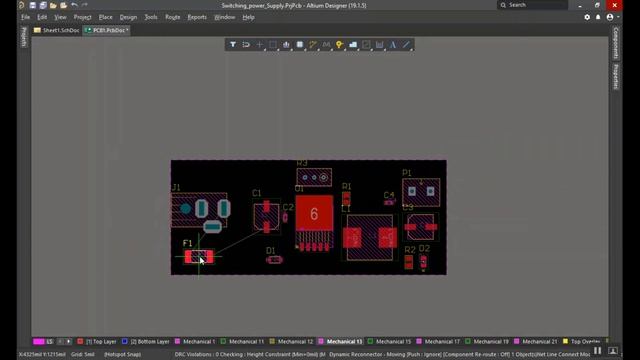Choose the Move objects cross tool
Image resolution: width=640 pixels, height=360 pixels.
coord(260,44)
